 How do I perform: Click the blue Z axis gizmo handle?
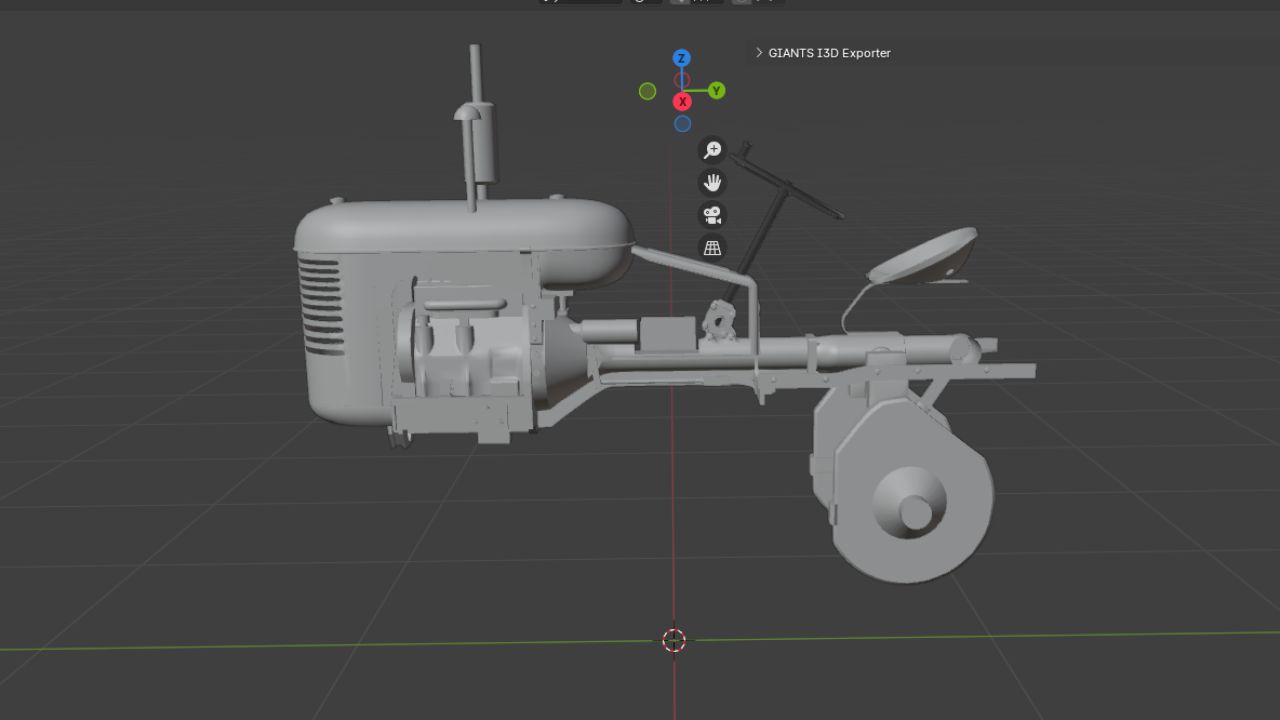681,58
